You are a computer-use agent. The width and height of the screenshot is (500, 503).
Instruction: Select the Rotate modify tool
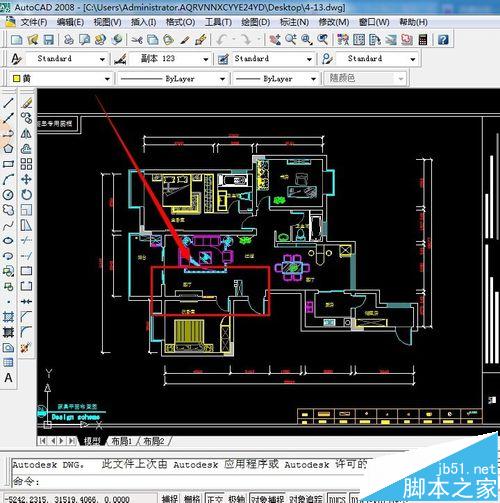pos(26,195)
